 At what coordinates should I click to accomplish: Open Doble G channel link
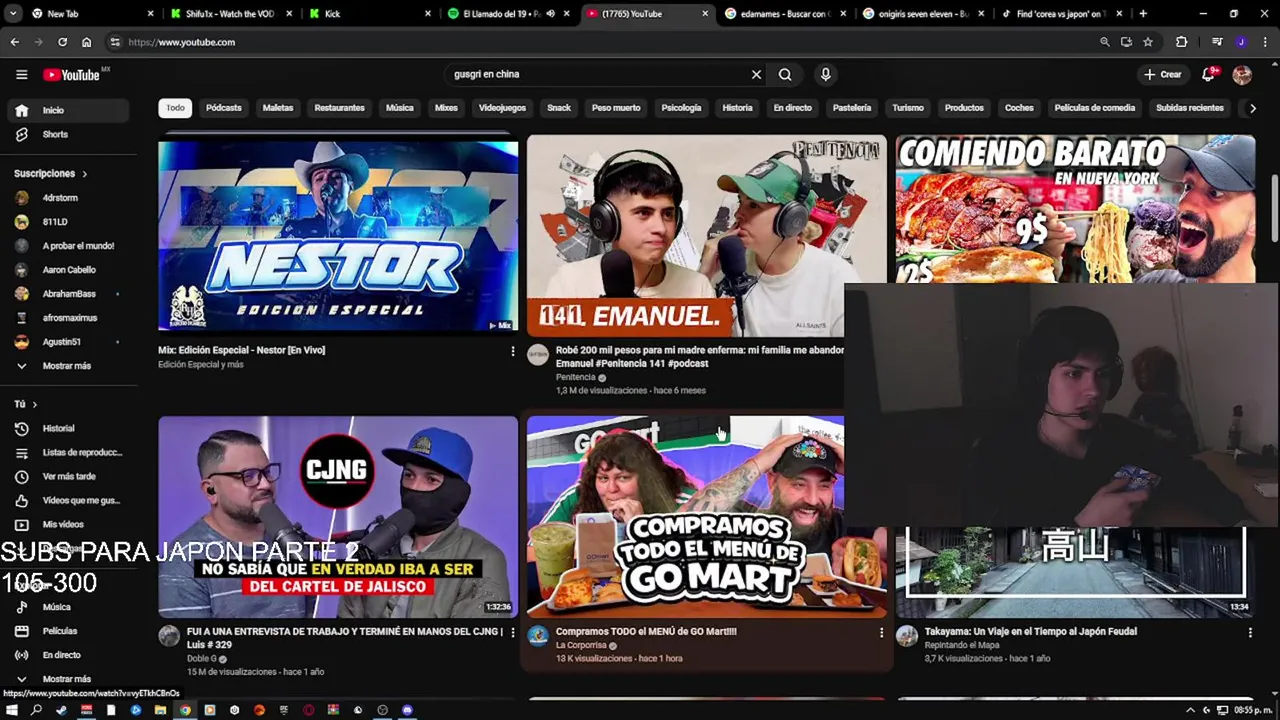201,659
